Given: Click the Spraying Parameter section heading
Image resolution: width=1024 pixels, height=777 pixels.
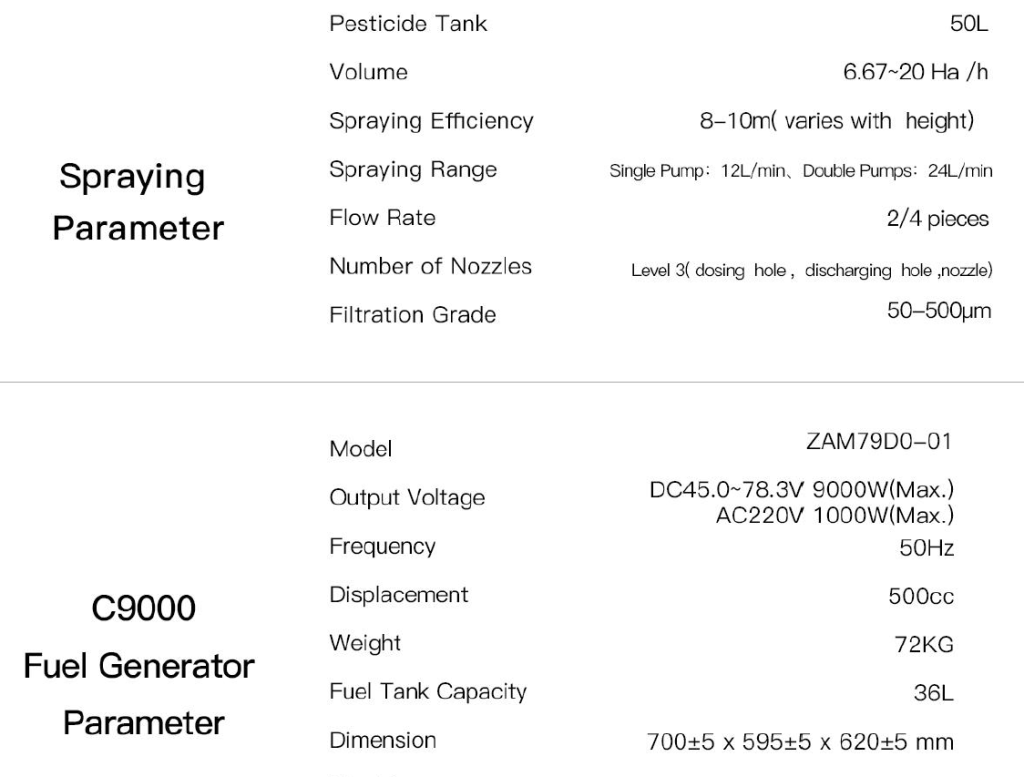Looking at the screenshot, I should 138,202.
